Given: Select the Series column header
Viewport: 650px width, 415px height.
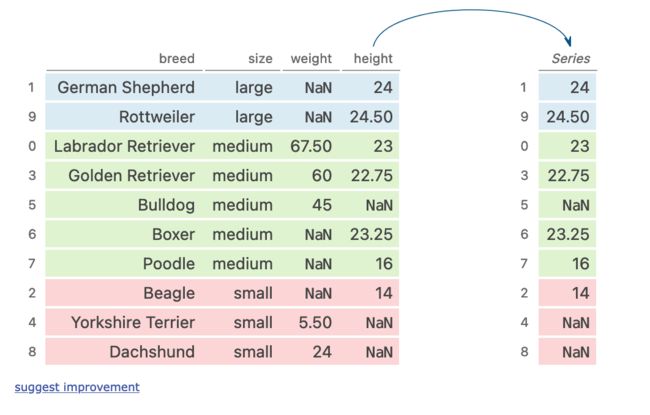Looking at the screenshot, I should click(x=571, y=58).
